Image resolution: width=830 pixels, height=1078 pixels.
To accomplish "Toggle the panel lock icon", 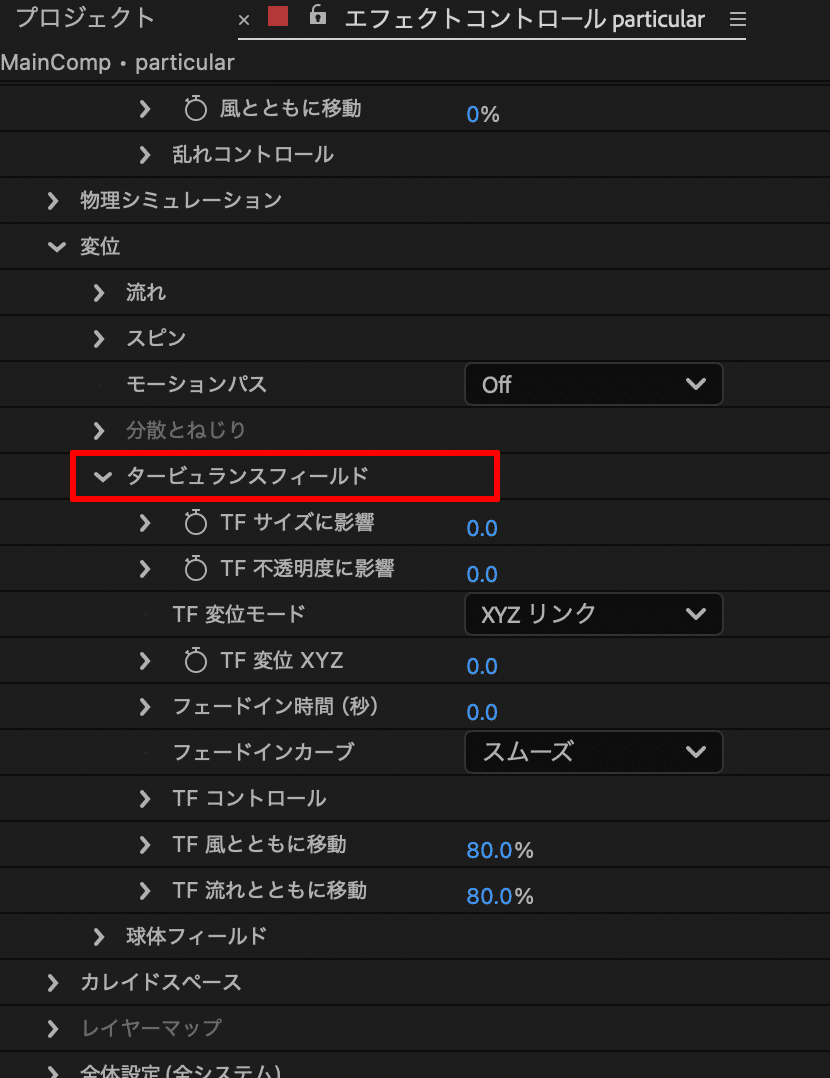I will (316, 18).
